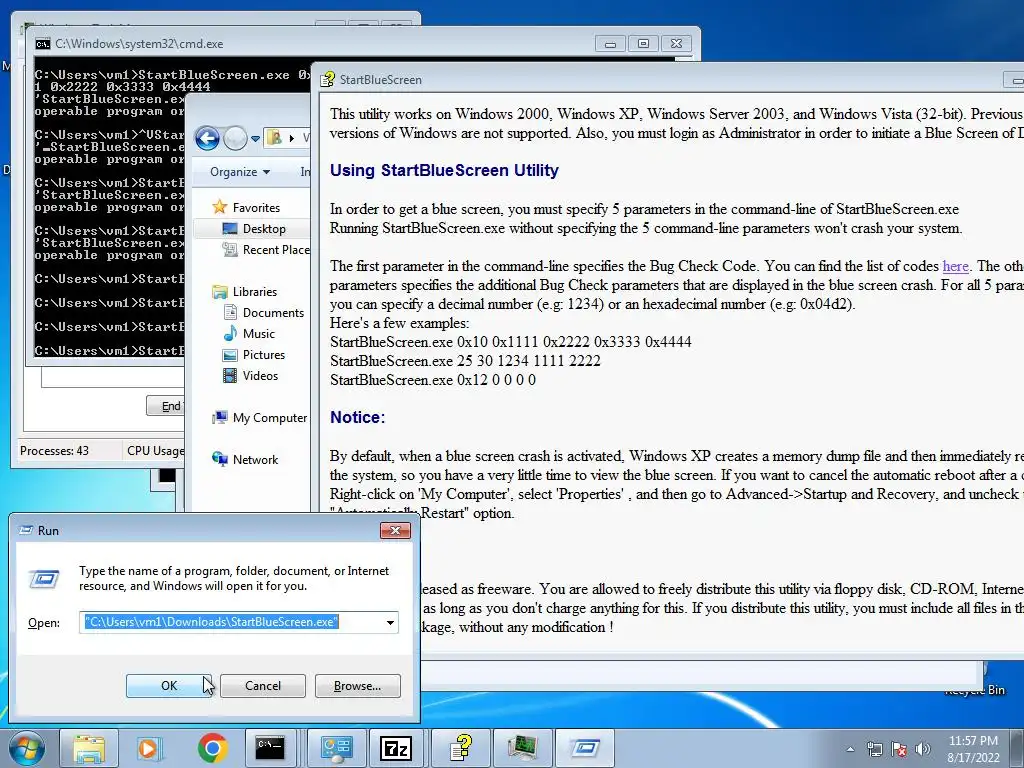Select Network in navigation pane

(255, 459)
